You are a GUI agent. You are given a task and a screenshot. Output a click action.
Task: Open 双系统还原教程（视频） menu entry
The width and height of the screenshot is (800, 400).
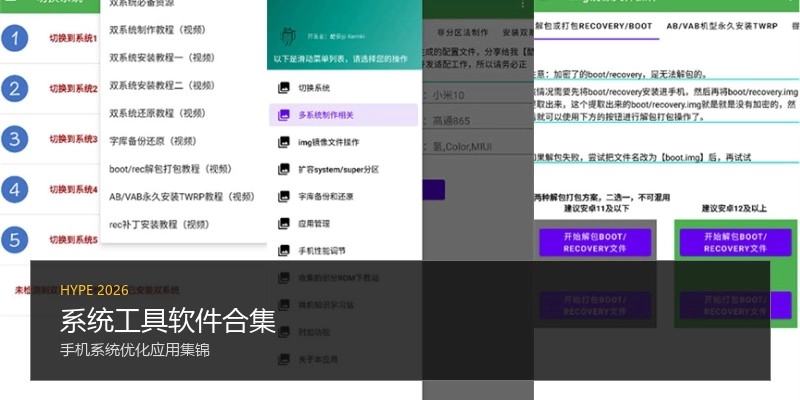(158, 113)
